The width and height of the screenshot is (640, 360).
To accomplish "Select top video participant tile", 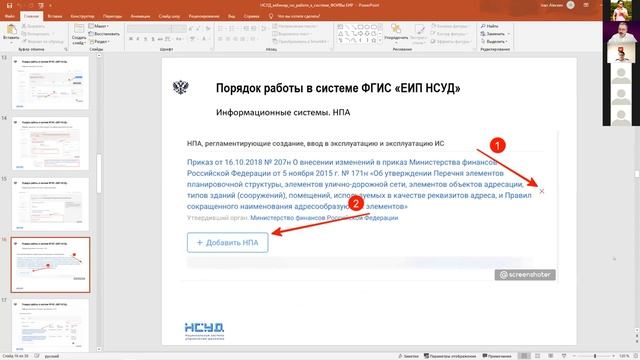I will pyautogui.click(x=621, y=10).
